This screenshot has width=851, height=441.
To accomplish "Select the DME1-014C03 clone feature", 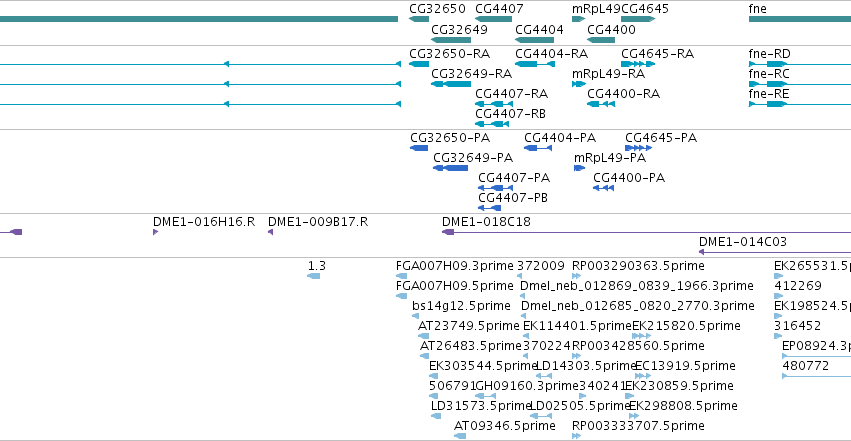I will 774,252.
